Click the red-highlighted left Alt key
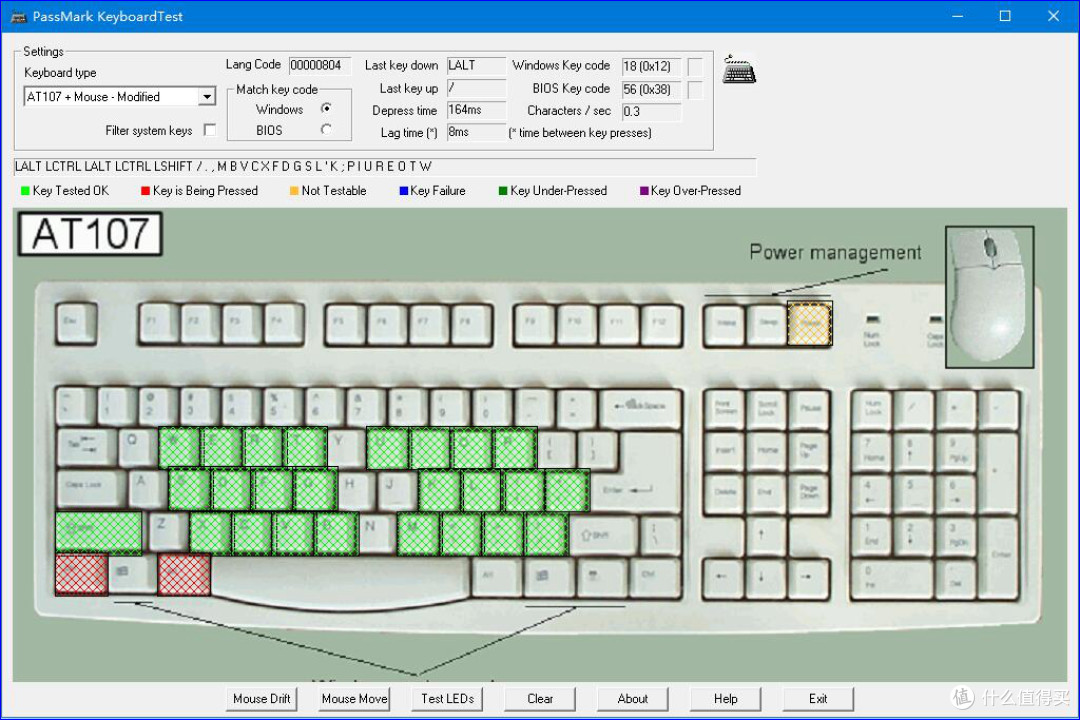 pos(184,574)
